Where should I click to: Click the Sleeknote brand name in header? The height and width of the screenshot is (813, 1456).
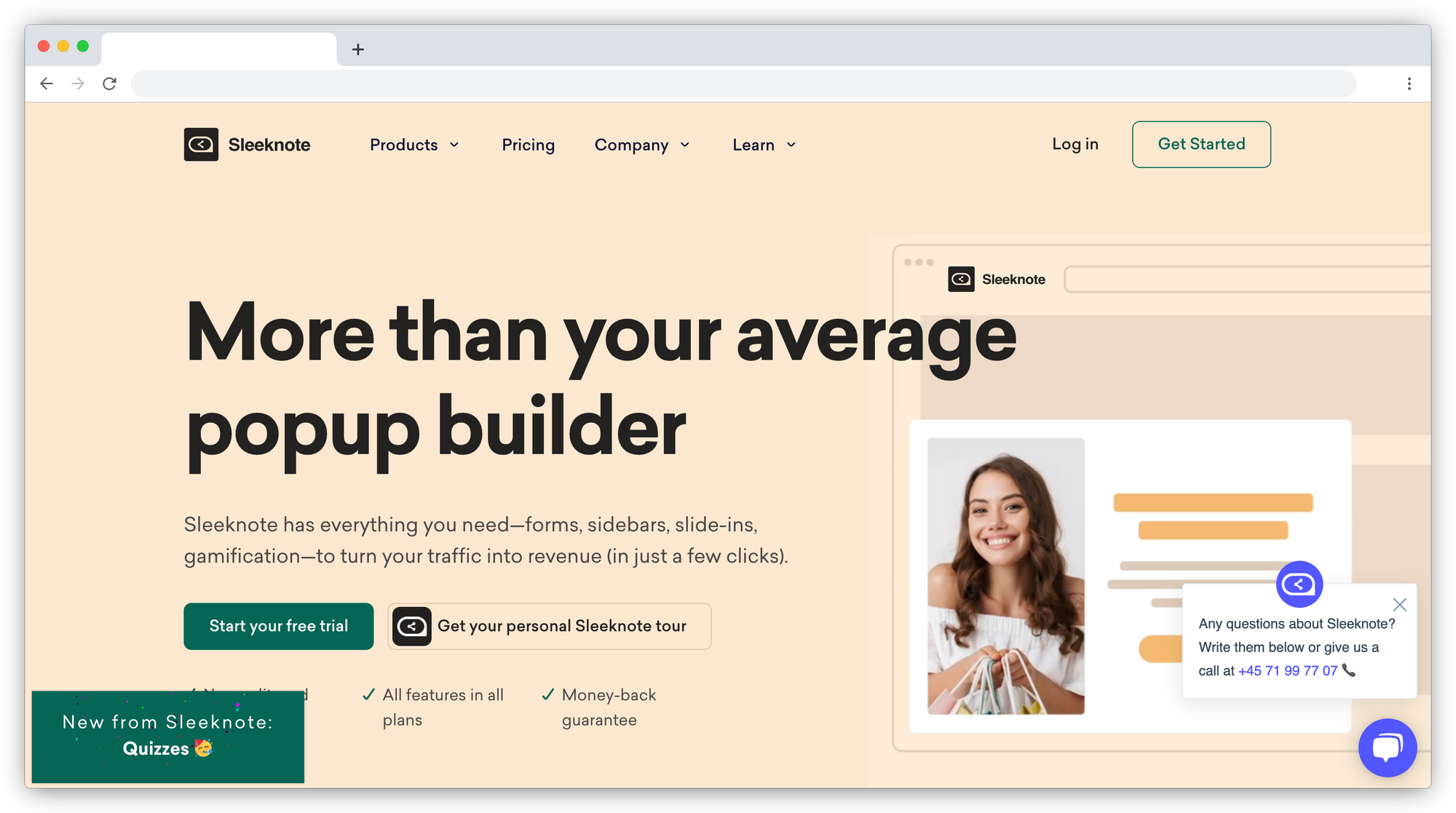point(269,145)
